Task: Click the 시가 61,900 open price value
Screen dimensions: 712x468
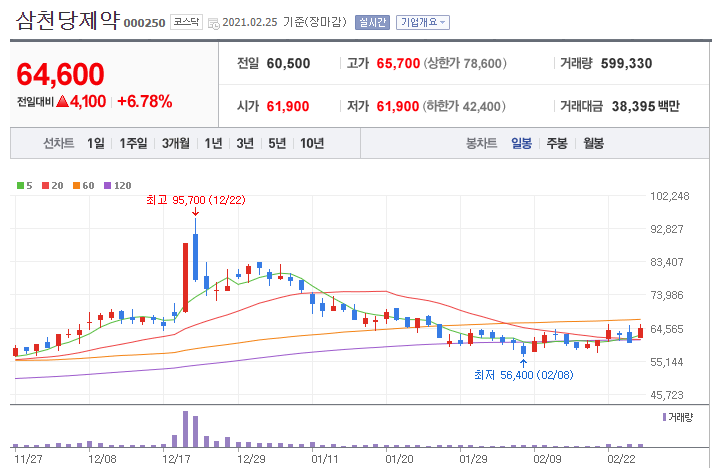Action: (287, 106)
